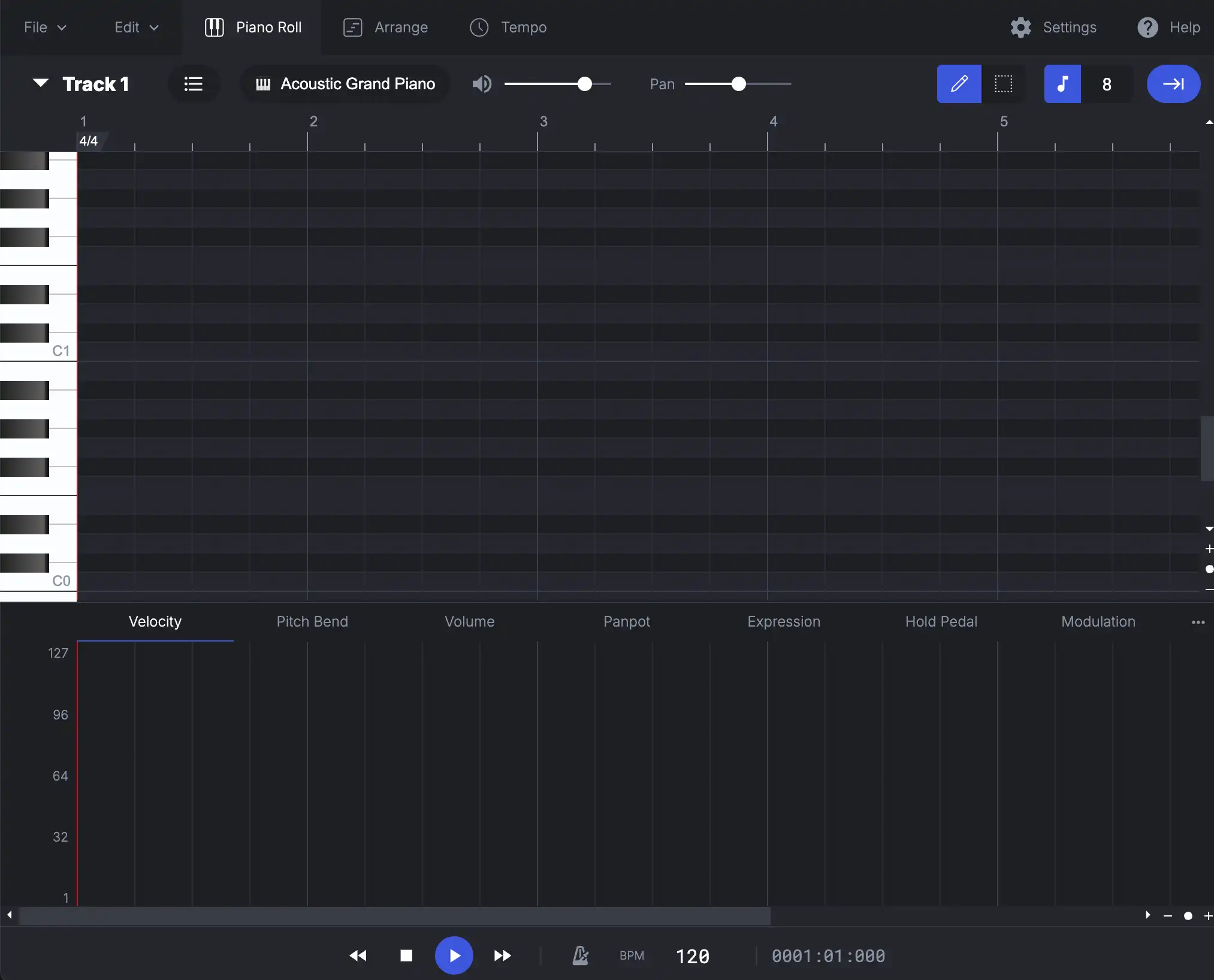This screenshot has width=1214, height=980.
Task: Click the music note quantize icon
Action: click(1062, 84)
